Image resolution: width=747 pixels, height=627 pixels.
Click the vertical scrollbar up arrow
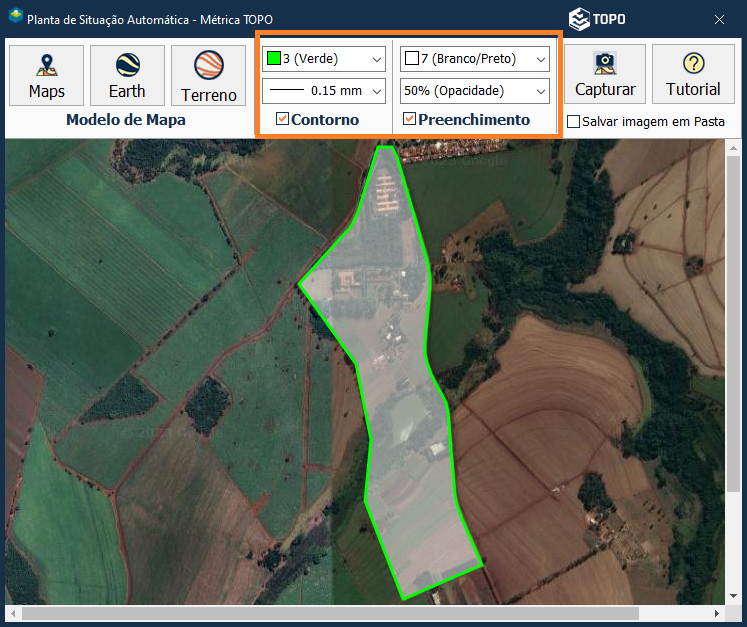click(x=733, y=148)
